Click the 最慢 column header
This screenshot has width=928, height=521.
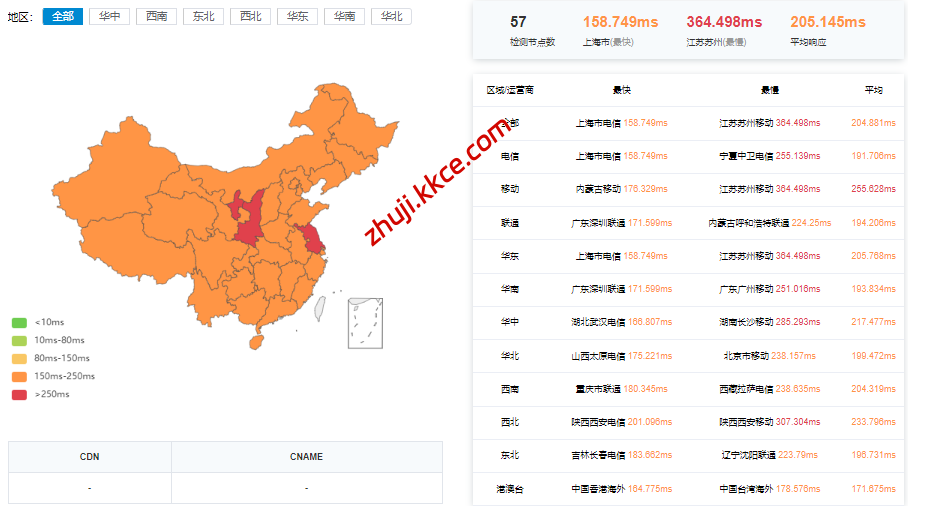click(x=769, y=90)
